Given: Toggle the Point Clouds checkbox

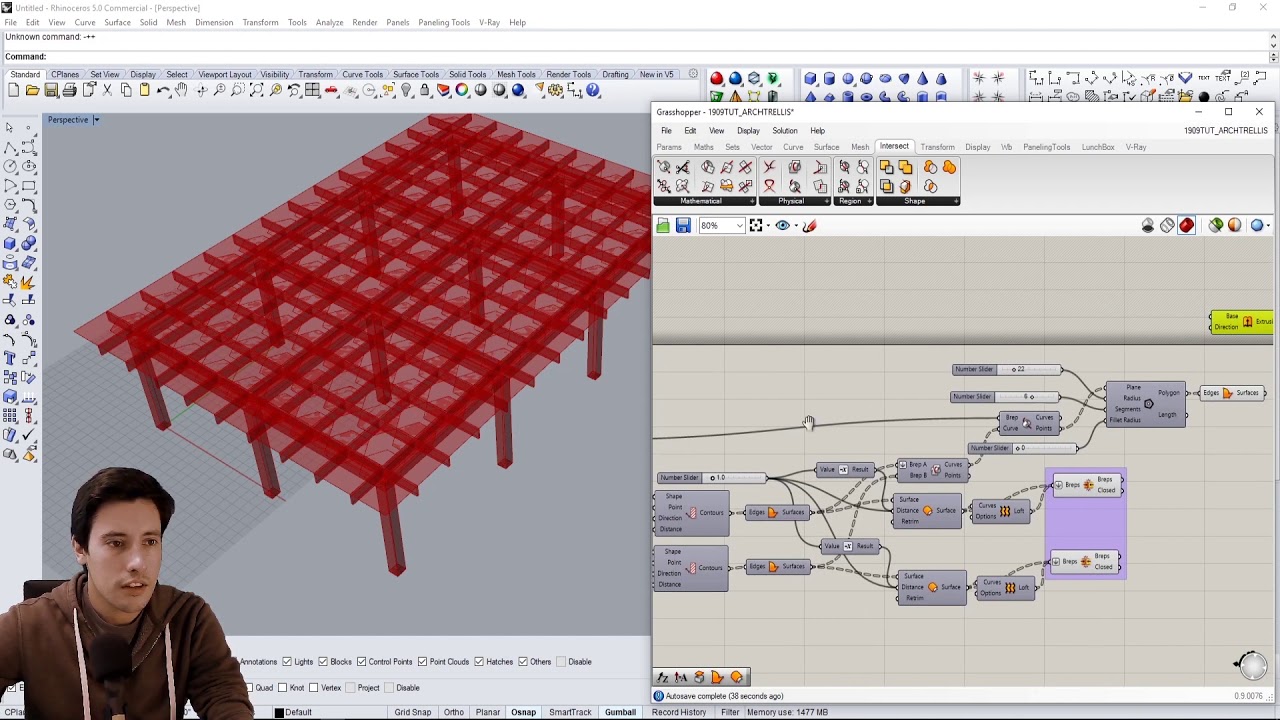Looking at the screenshot, I should click(x=422, y=662).
